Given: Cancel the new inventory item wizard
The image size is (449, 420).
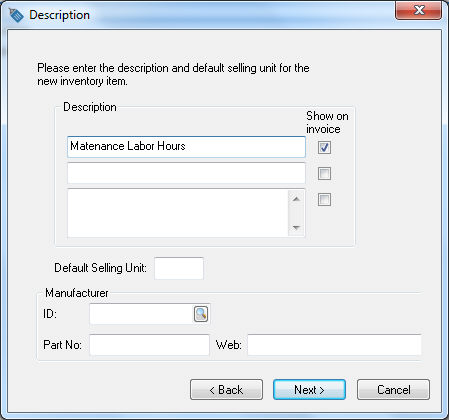Looking at the screenshot, I should pos(393,389).
